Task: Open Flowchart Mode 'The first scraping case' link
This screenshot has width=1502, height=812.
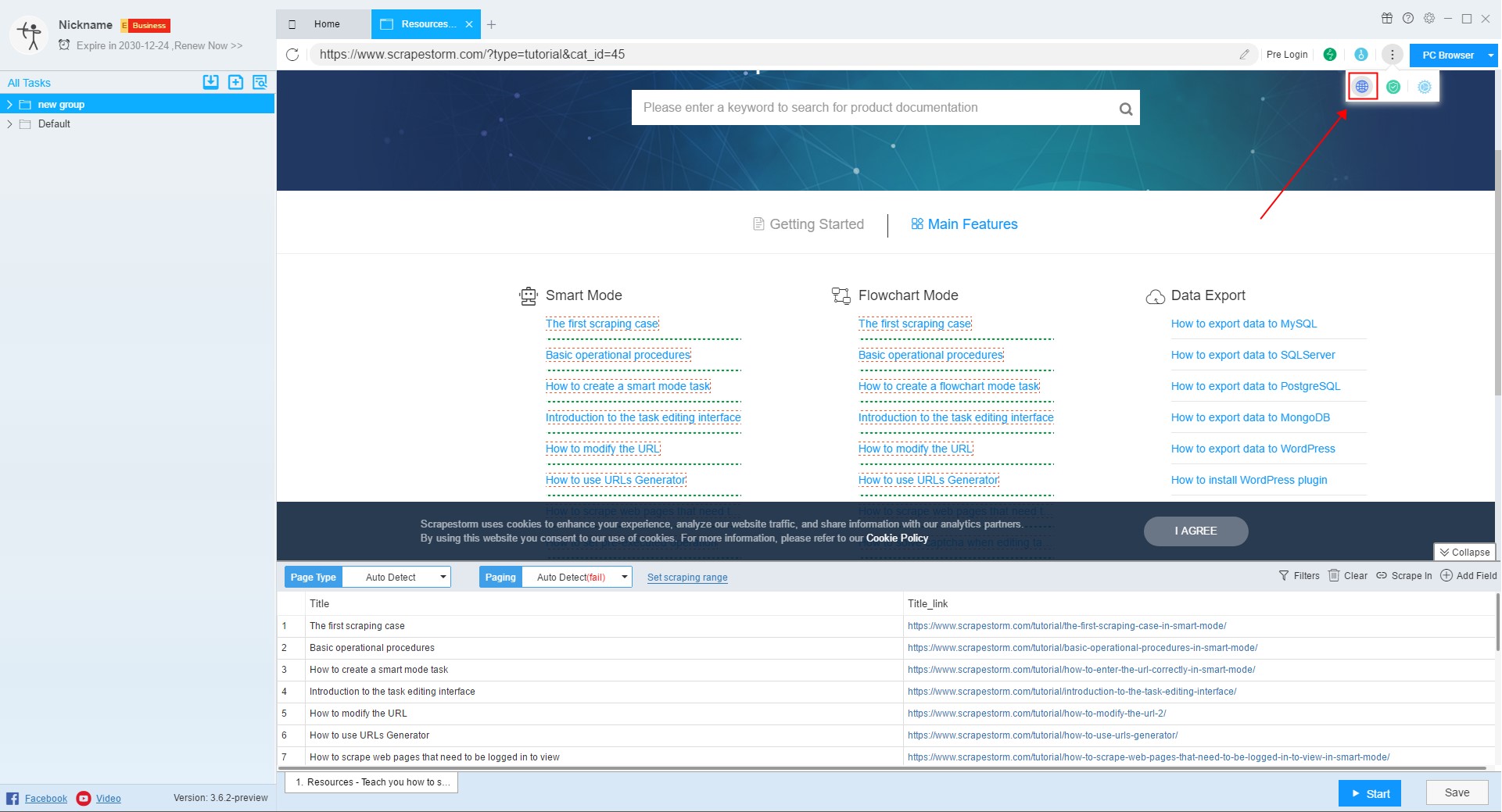Action: 915,324
